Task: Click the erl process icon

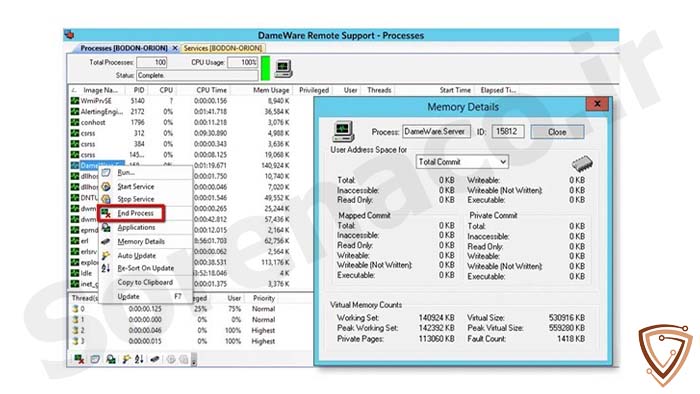Action: [75, 241]
